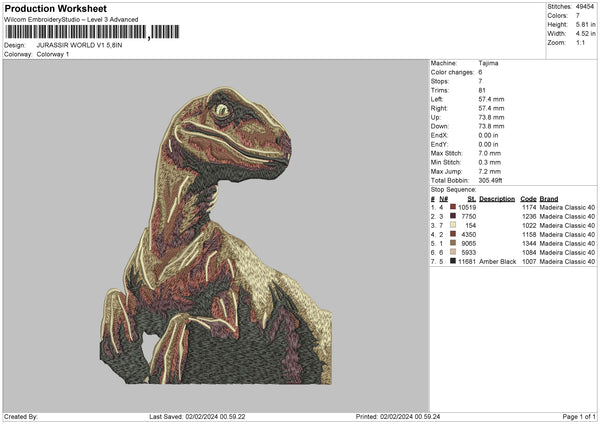Screen dimensions: 600x424
Task: Click the brown swatch for code 1344
Action: (453, 243)
